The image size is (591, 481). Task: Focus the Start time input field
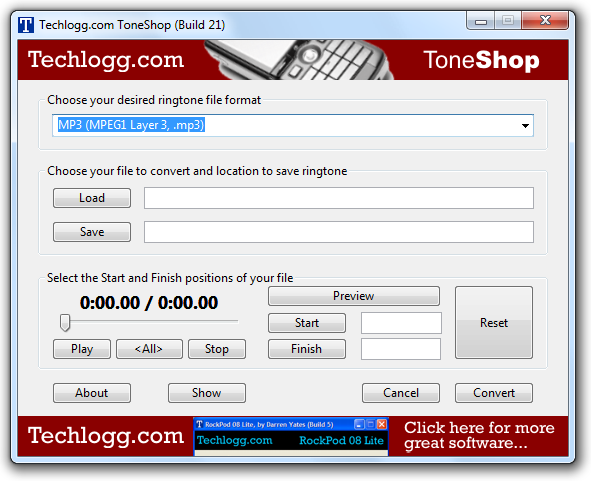[401, 323]
